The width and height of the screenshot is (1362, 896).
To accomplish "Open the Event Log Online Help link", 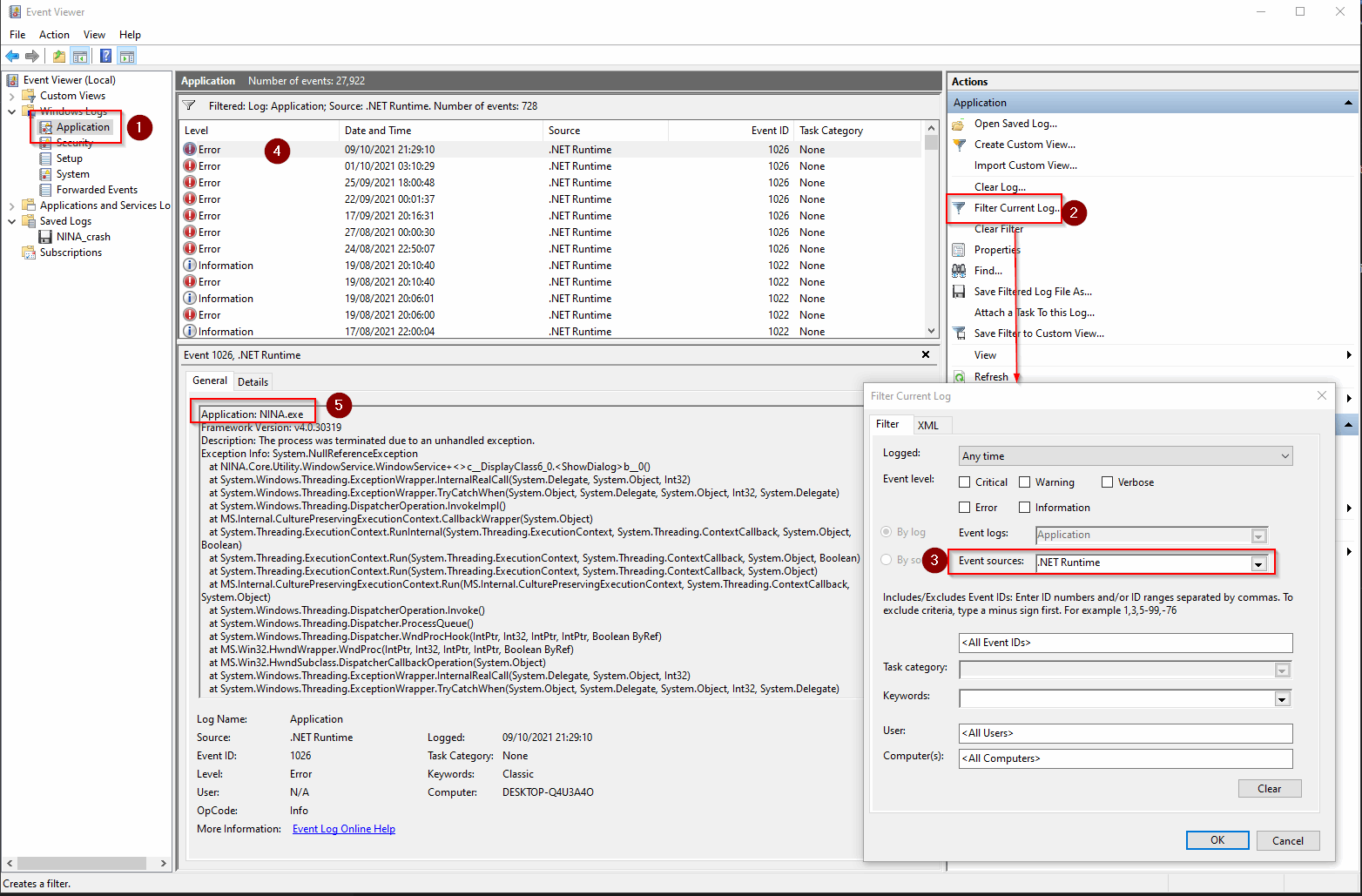I will [x=344, y=829].
